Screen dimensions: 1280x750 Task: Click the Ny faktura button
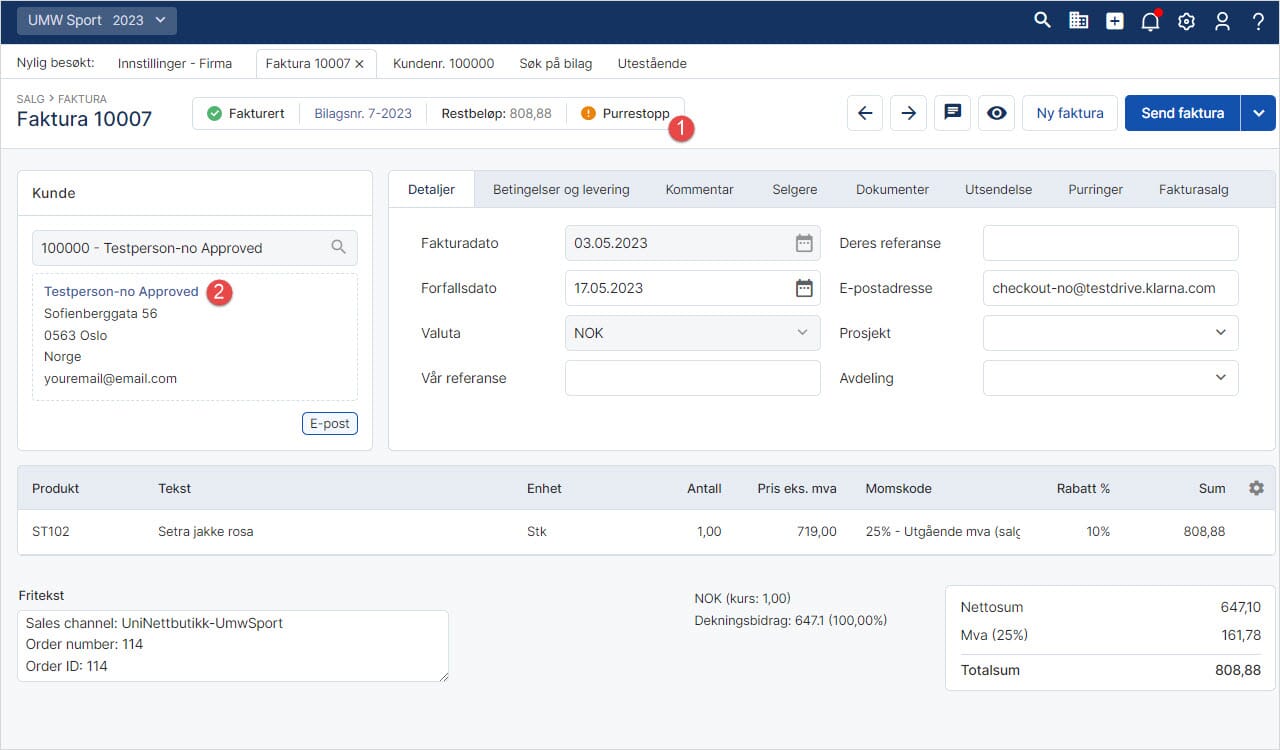coord(1070,113)
